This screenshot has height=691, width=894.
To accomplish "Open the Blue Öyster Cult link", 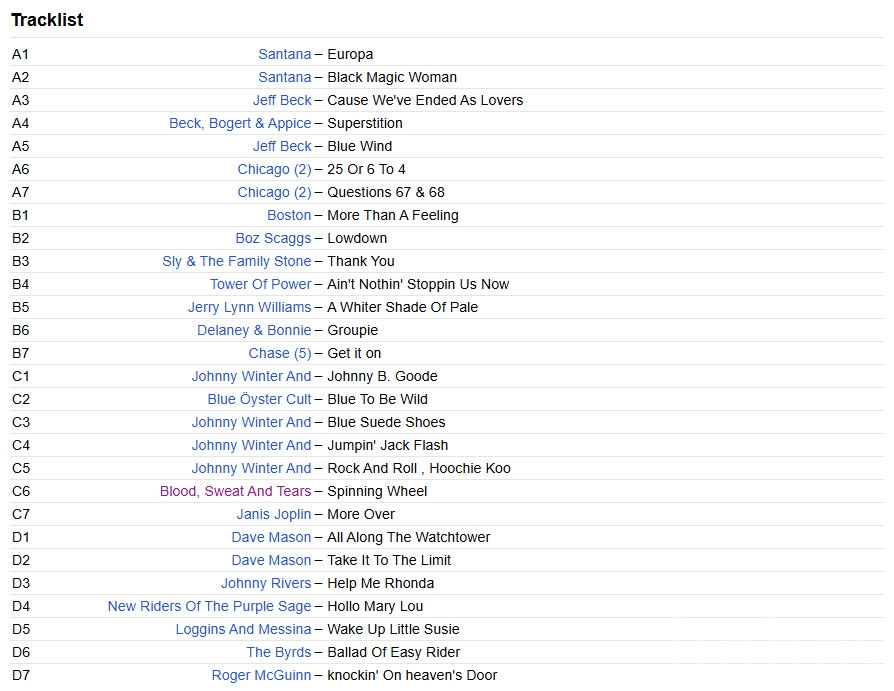I will pyautogui.click(x=259, y=399).
